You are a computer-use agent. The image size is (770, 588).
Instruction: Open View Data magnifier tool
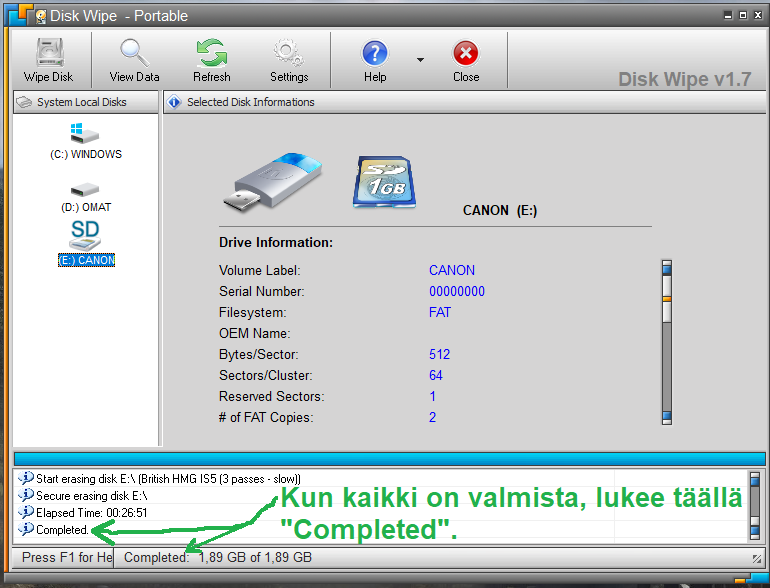pos(134,60)
